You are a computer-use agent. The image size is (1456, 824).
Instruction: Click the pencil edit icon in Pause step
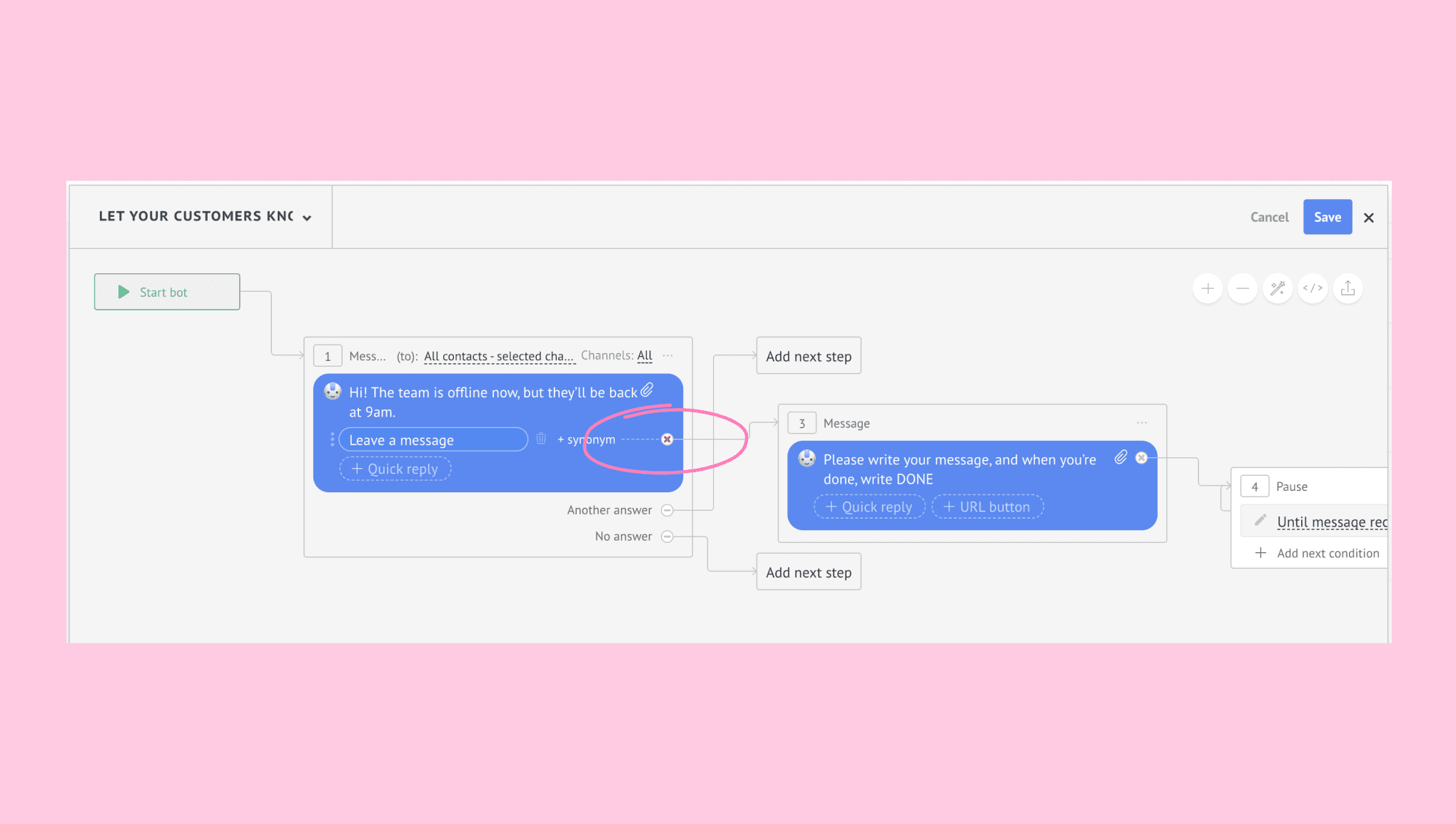coord(1261,520)
